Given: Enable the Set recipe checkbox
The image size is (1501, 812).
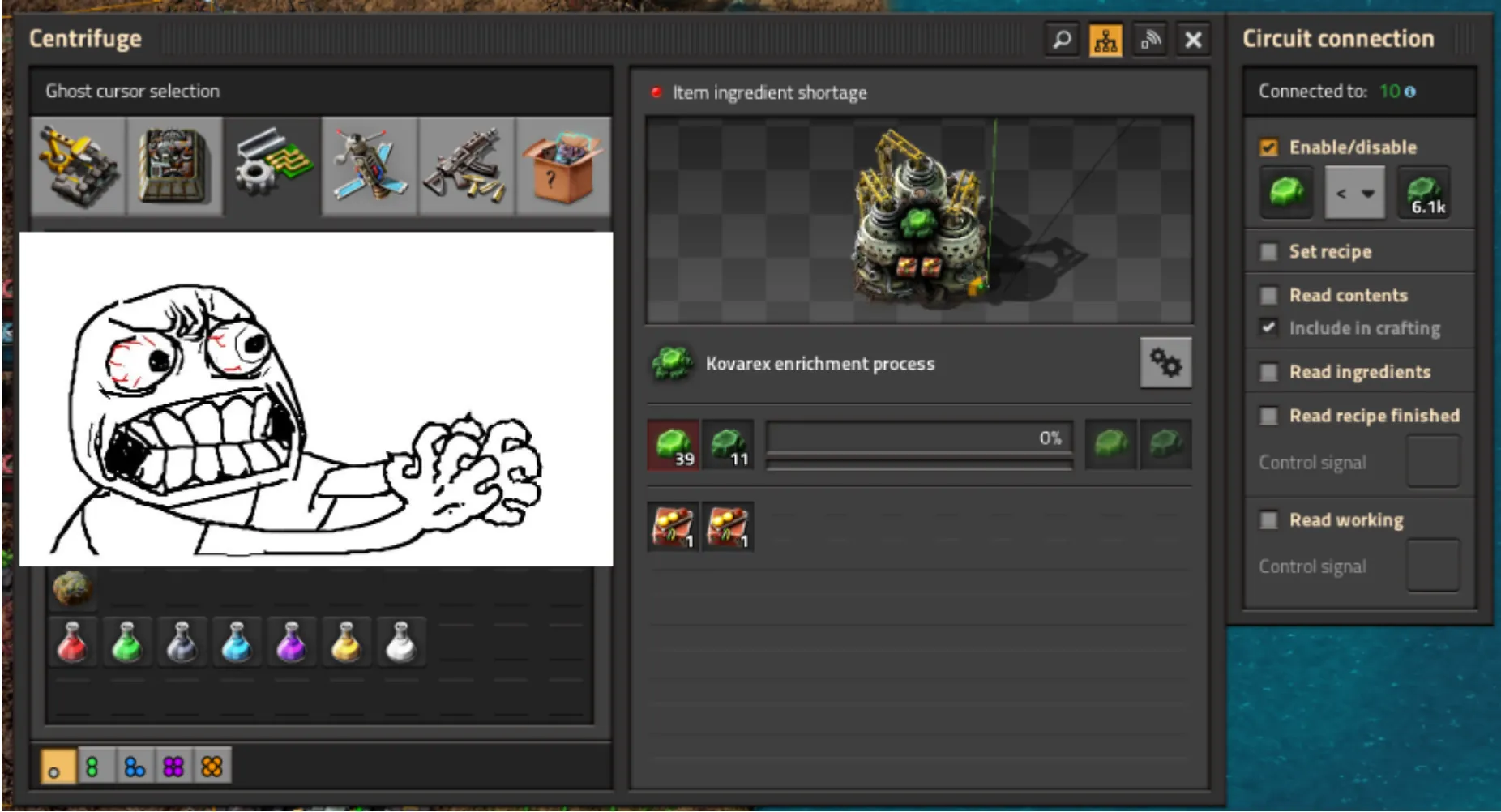Looking at the screenshot, I should point(1268,252).
